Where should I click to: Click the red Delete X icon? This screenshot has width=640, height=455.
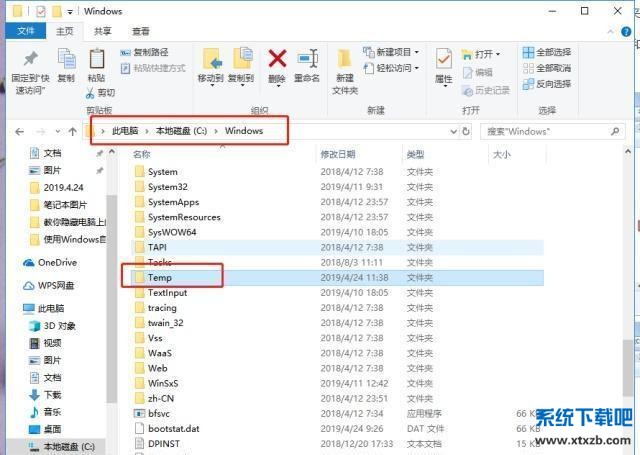pyautogui.click(x=277, y=59)
